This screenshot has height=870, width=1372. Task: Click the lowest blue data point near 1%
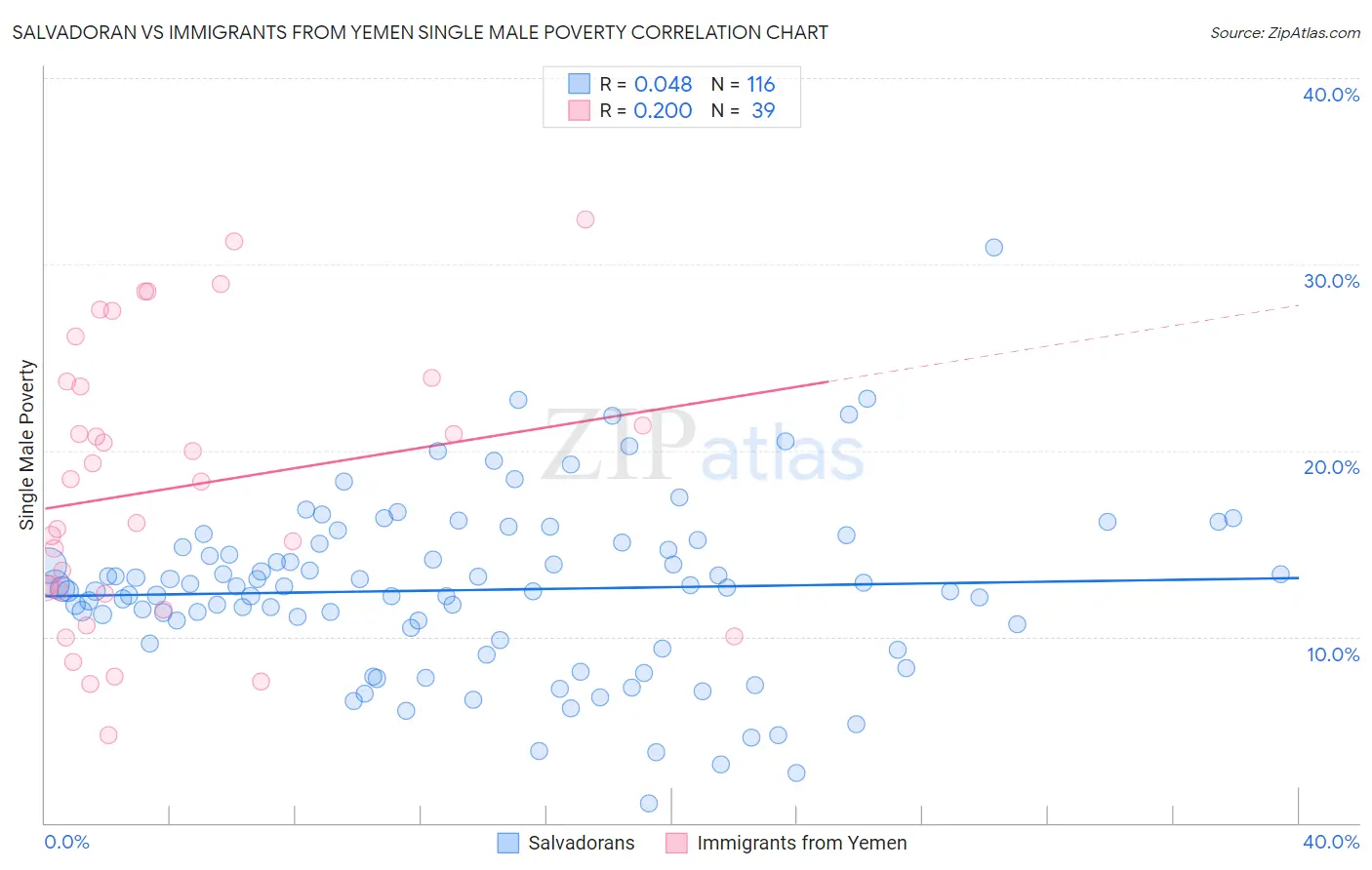point(649,804)
